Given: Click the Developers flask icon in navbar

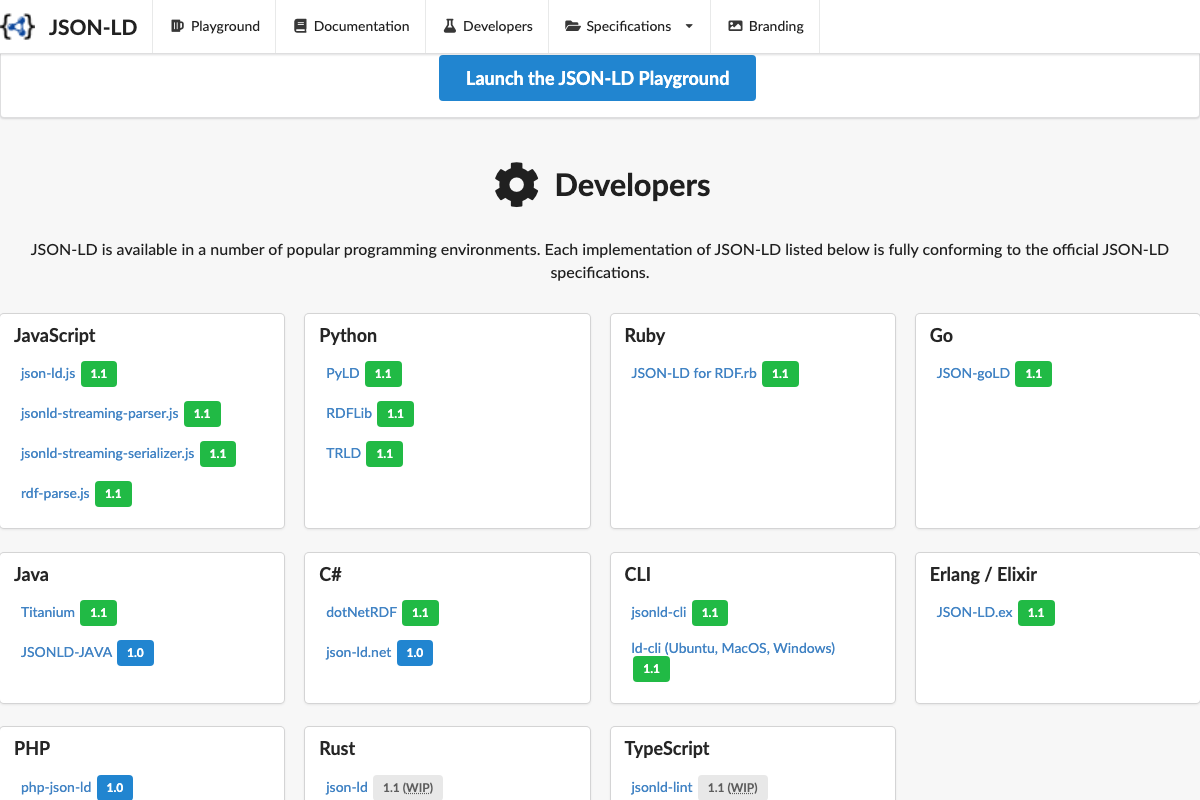Looking at the screenshot, I should (450, 26).
